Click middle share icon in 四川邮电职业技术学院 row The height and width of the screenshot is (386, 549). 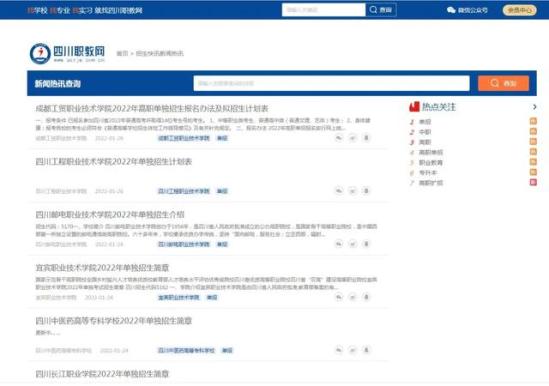click(353, 244)
